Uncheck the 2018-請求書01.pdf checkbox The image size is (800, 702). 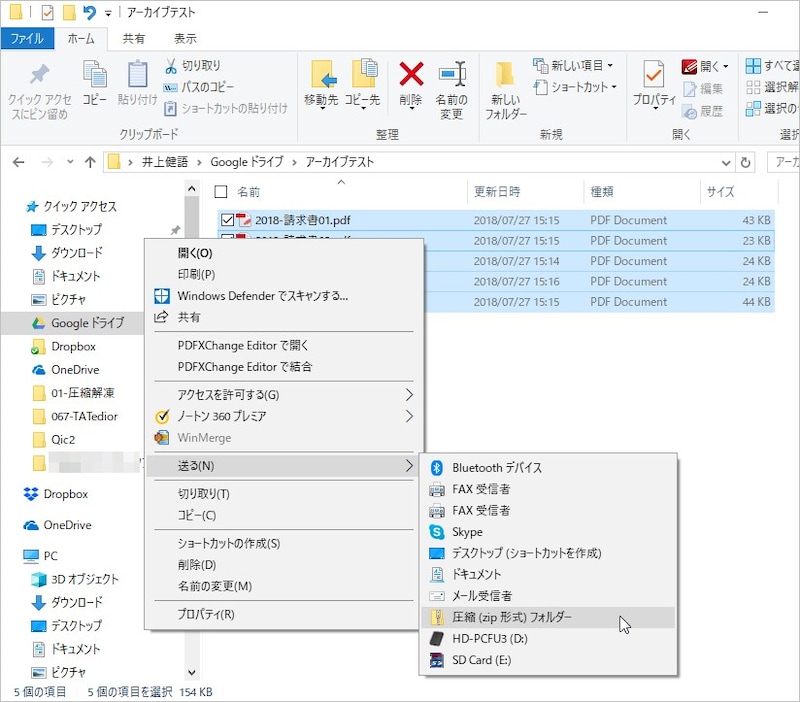pos(227,220)
